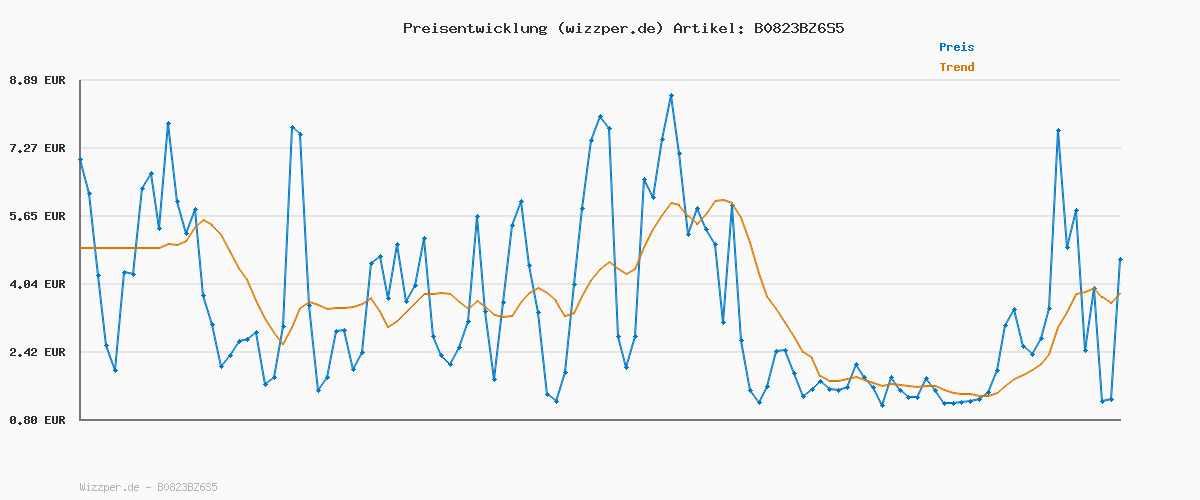Toggle the blue "Preis" legend entry
This screenshot has width=1200, height=500.
[x=956, y=47]
